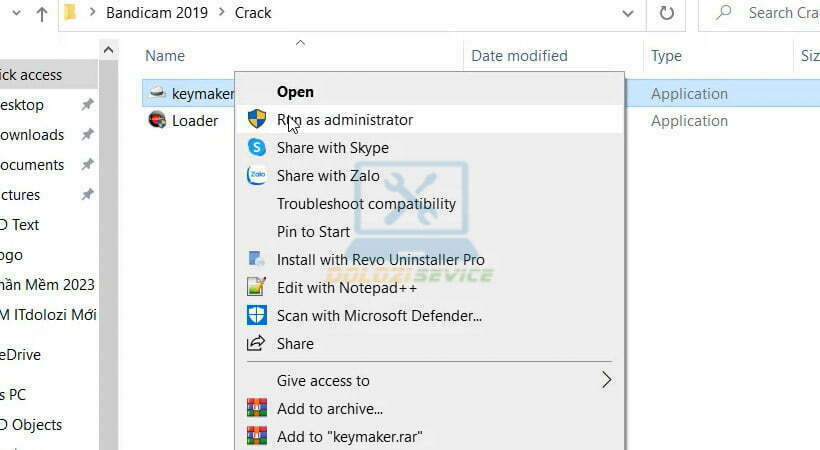
Task: Click the Zalo icon in context menu
Action: click(257, 176)
